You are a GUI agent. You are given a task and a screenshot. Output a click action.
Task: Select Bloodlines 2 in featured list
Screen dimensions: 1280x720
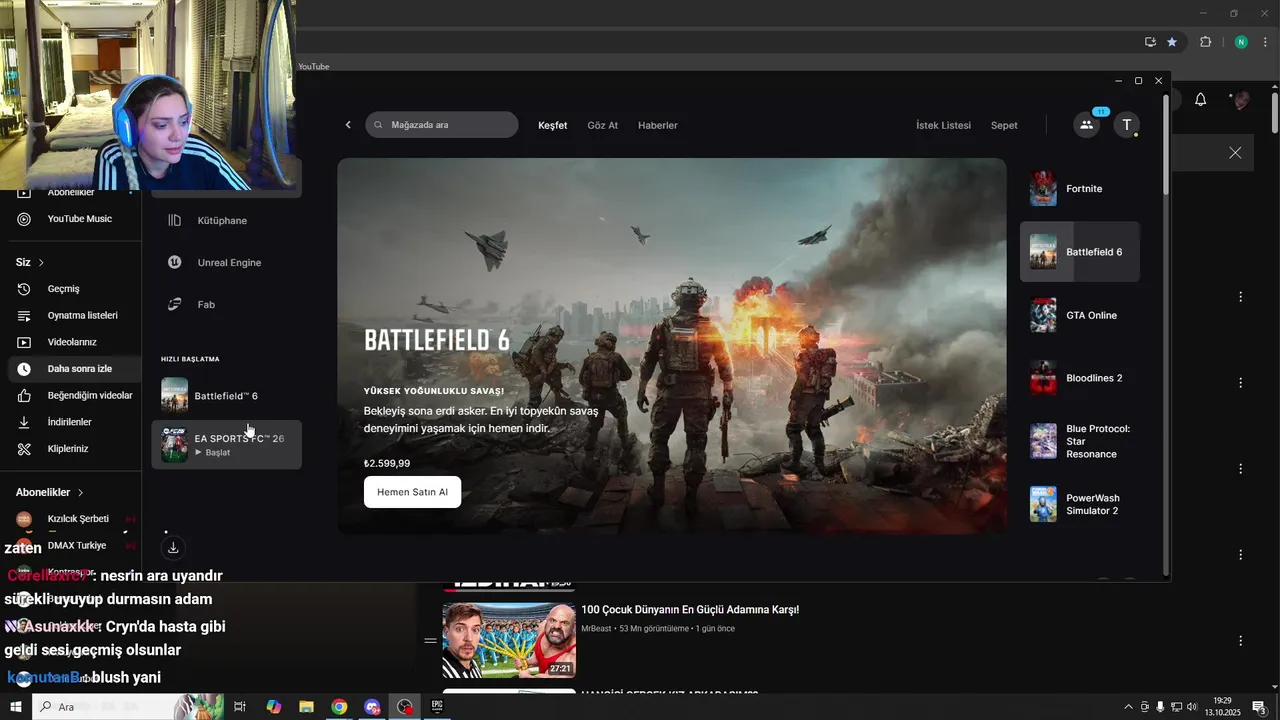pos(1080,378)
